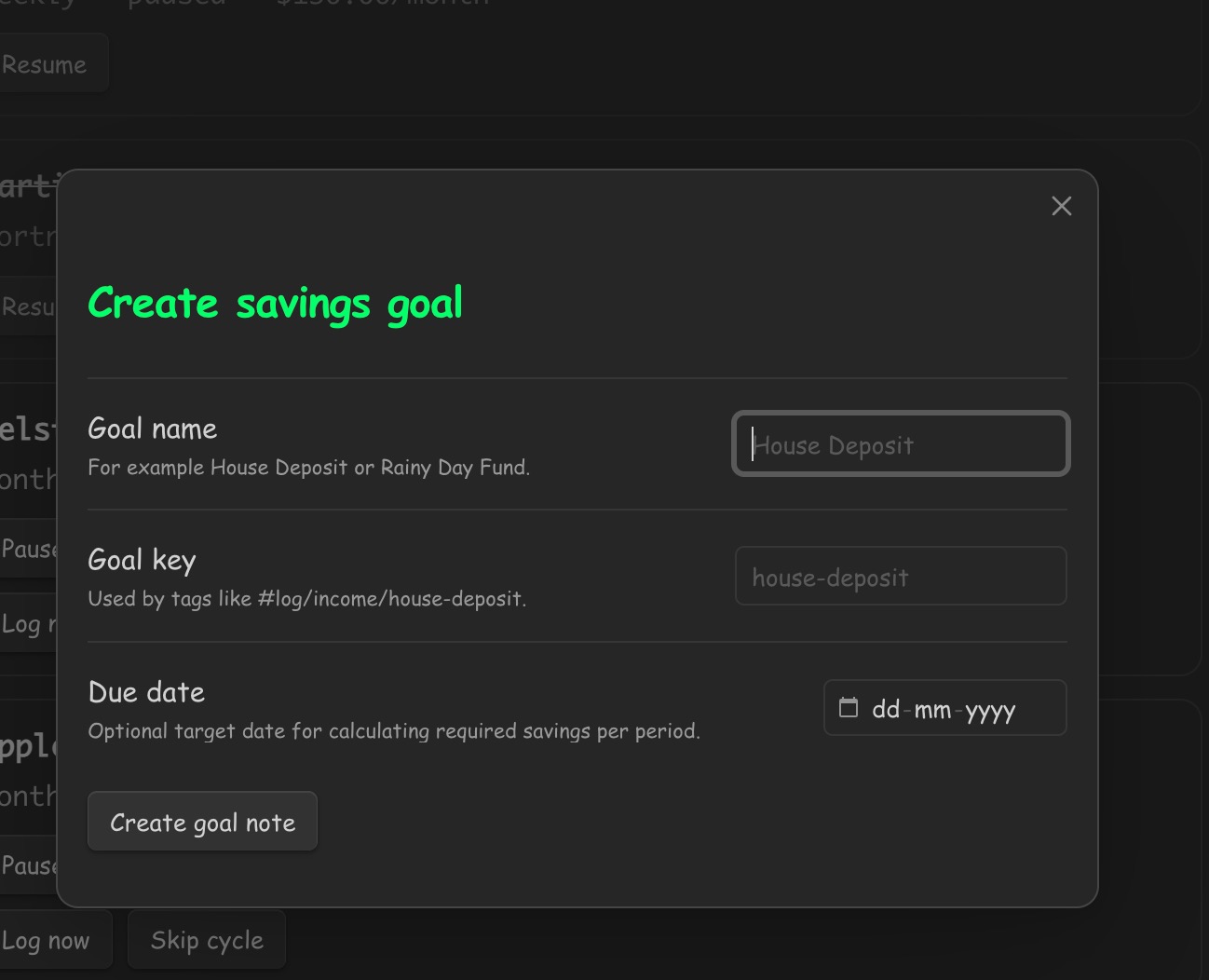Click the Optional target date description text
1209x980 pixels.
pyautogui.click(x=394, y=731)
